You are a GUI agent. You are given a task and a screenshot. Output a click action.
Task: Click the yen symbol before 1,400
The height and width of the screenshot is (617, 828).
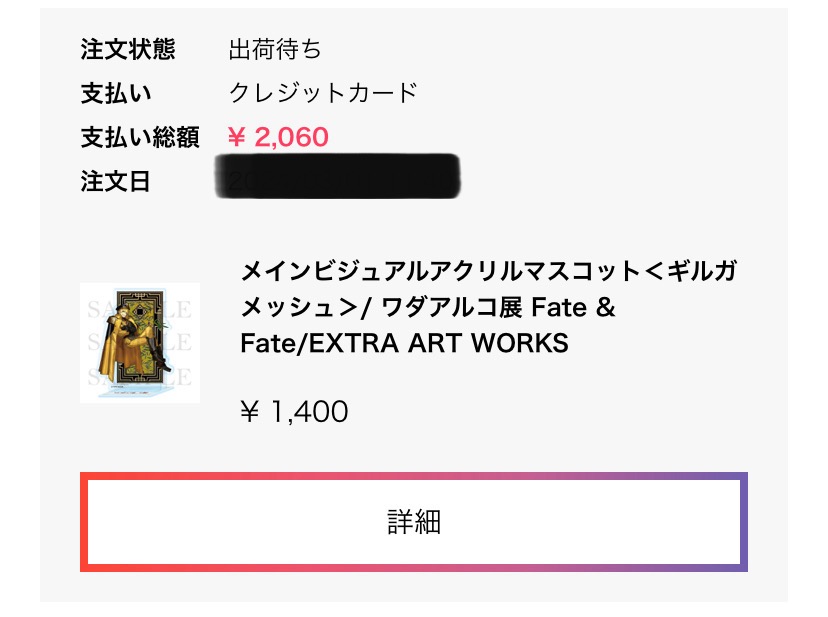(249, 411)
